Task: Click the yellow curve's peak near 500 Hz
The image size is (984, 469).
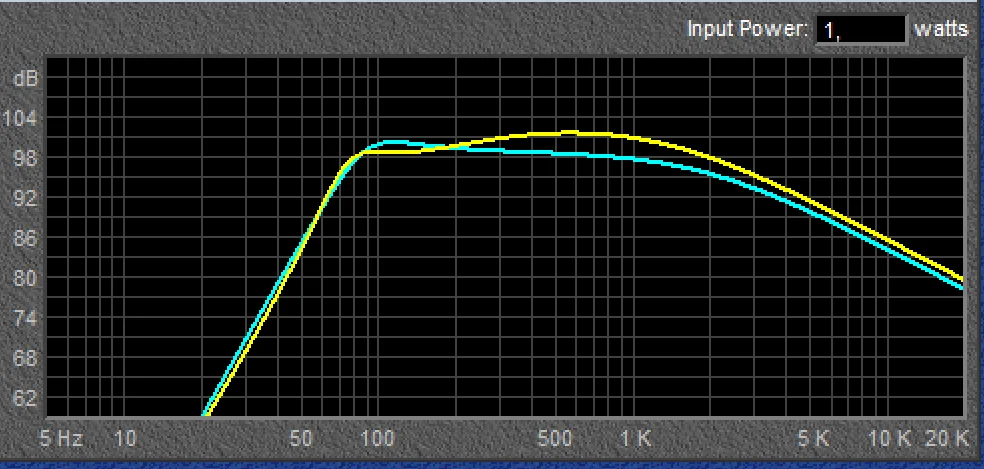Action: tap(565, 133)
